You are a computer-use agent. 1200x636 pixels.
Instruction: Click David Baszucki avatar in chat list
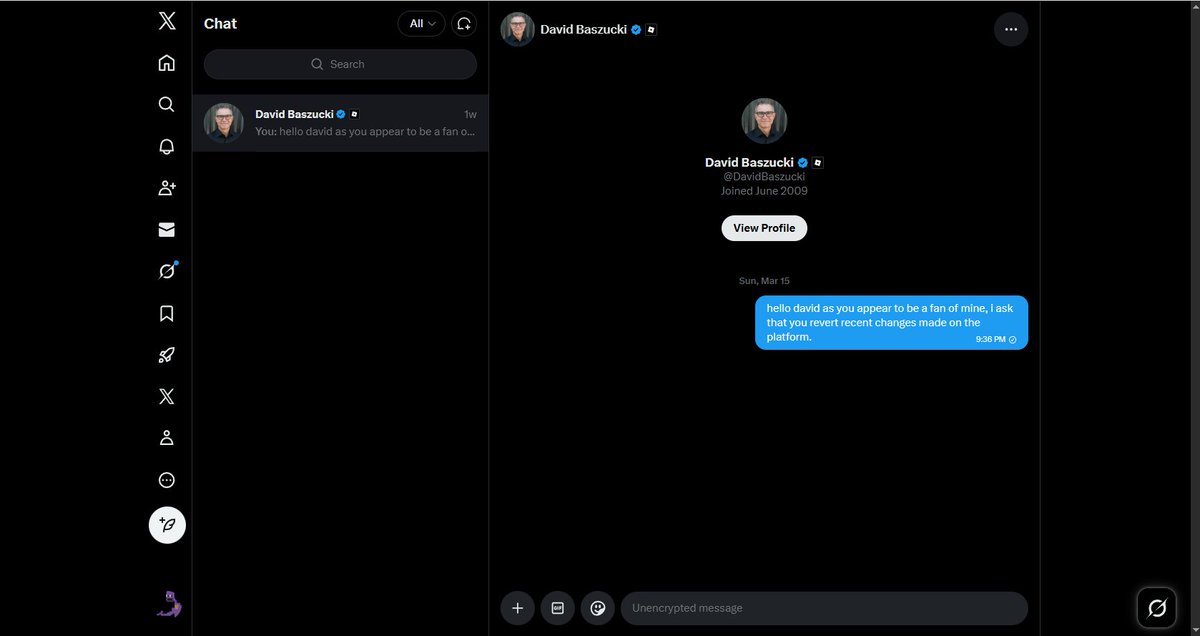click(x=224, y=123)
